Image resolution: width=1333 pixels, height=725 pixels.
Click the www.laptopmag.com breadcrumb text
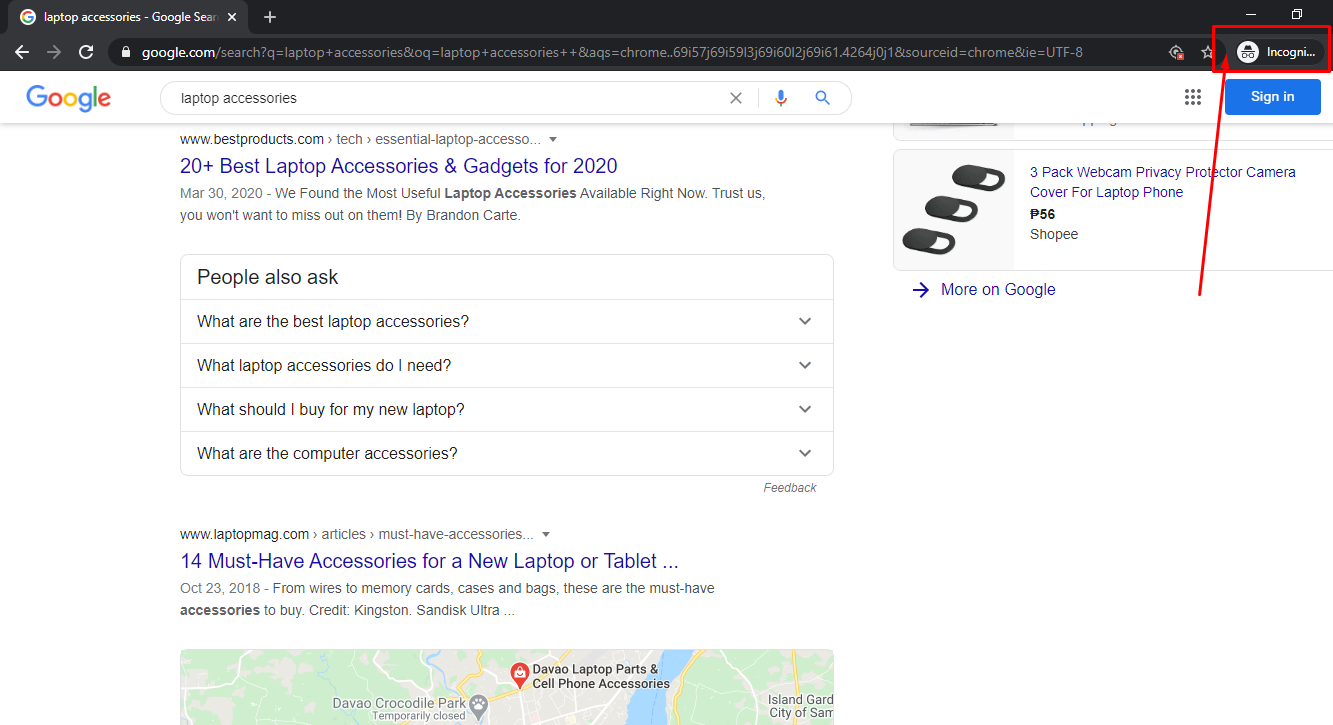click(x=244, y=534)
